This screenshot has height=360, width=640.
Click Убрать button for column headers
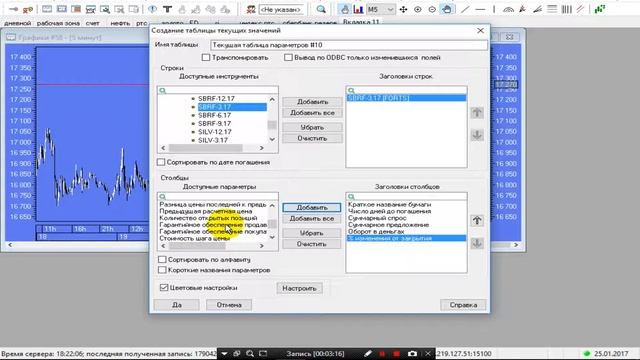(312, 233)
